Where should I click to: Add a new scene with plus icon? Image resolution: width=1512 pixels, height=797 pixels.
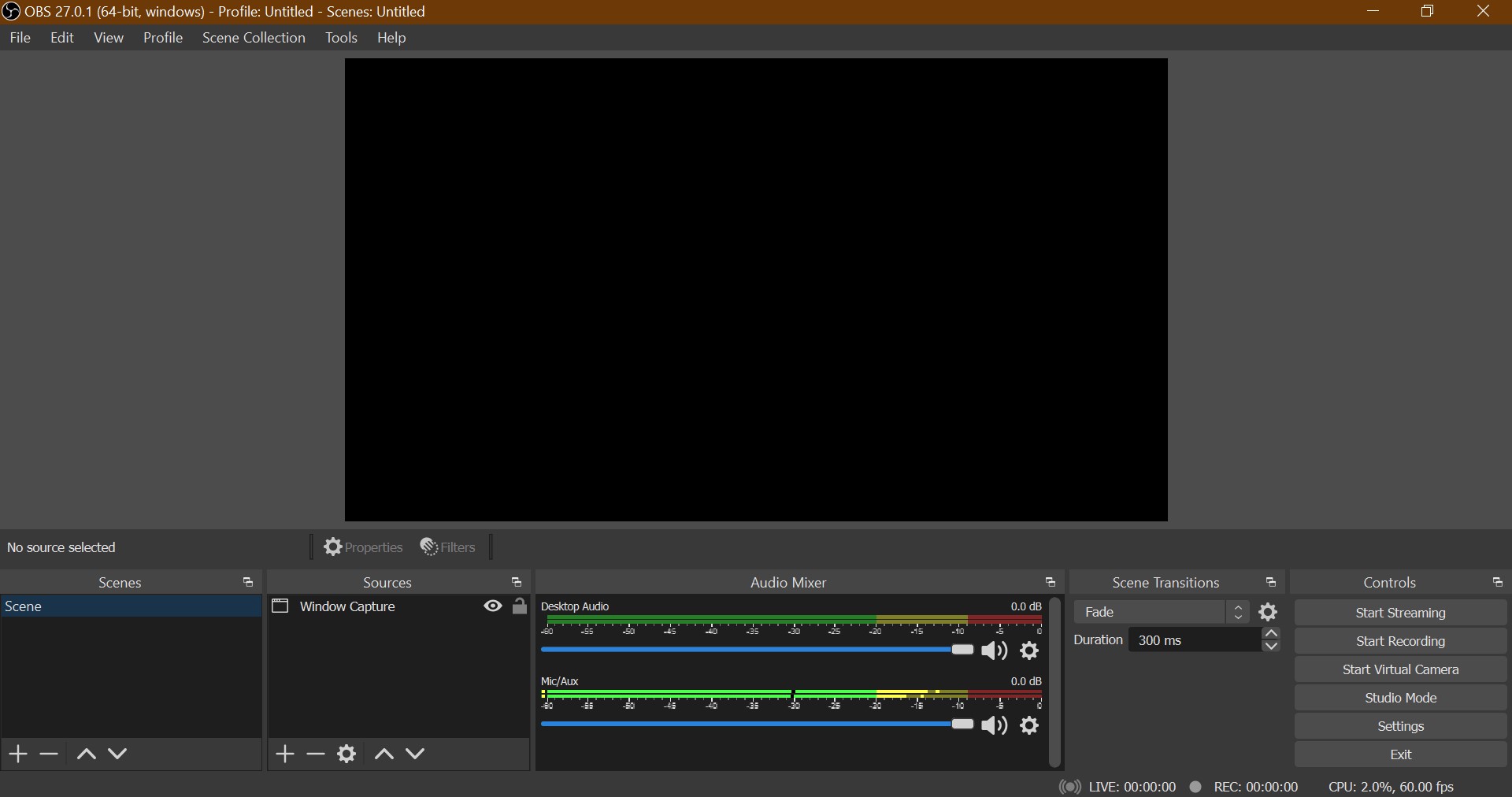(18, 754)
